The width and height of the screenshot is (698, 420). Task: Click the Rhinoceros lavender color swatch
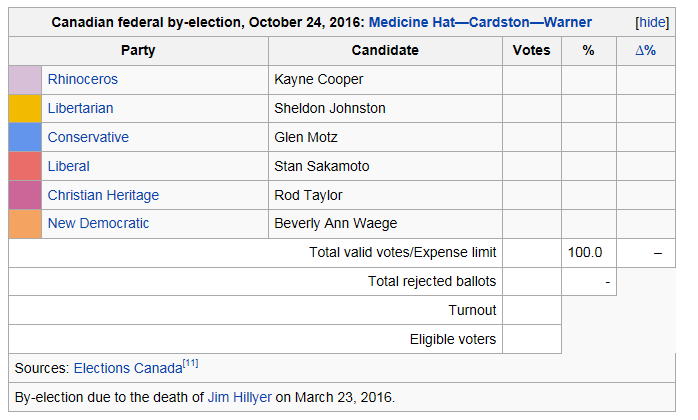[25, 79]
